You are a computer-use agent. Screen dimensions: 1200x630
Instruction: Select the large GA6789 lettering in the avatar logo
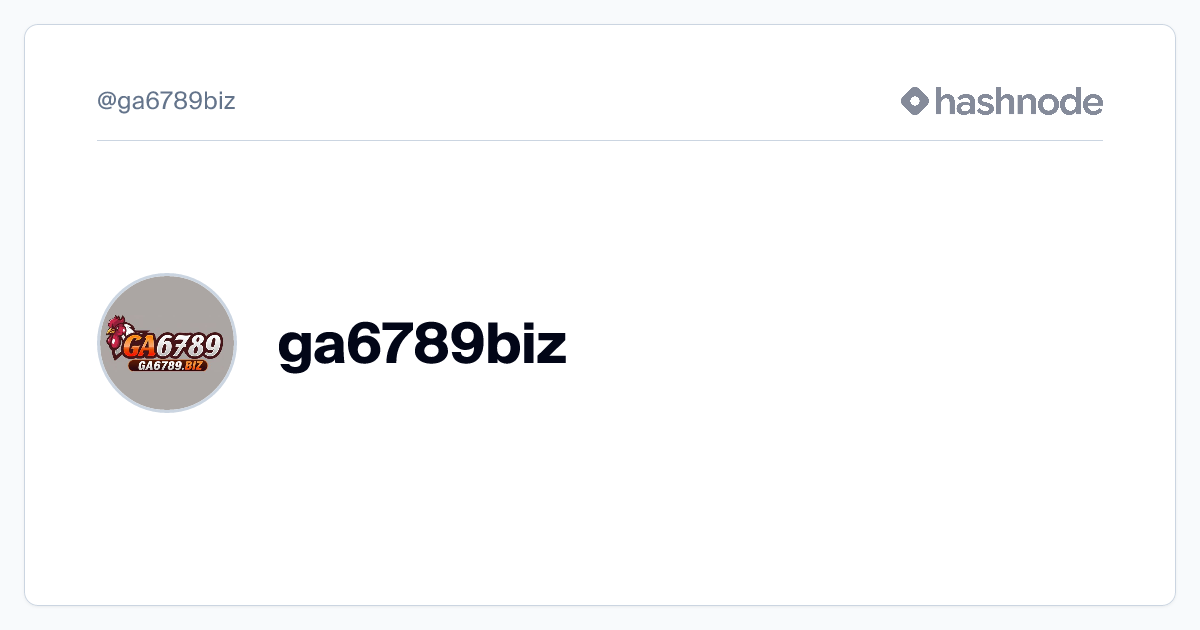(x=172, y=346)
